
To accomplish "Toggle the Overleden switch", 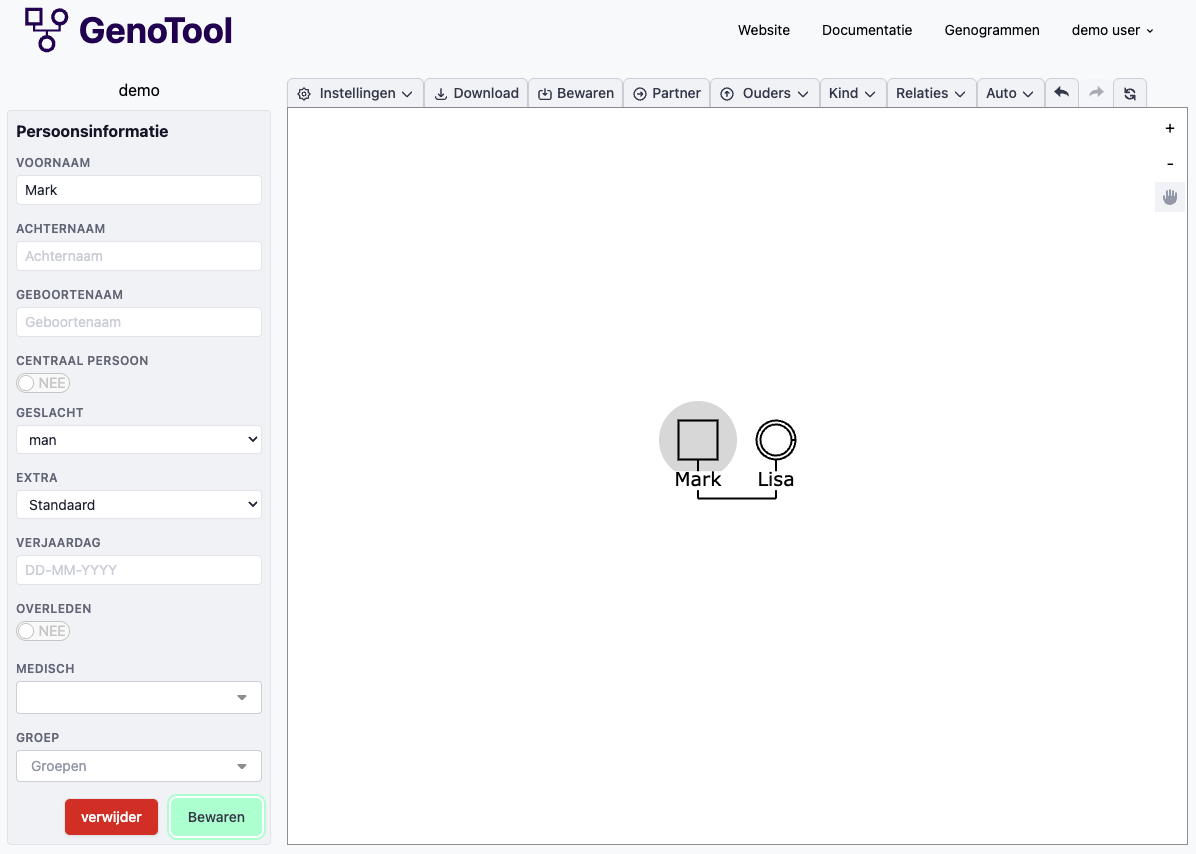I will (43, 631).
